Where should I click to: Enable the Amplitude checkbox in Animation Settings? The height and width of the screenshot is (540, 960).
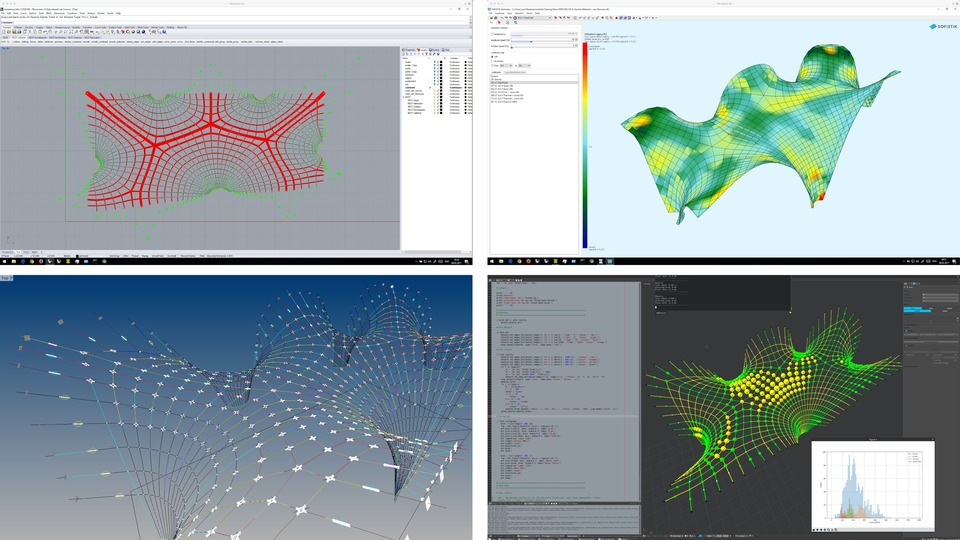pos(492,34)
